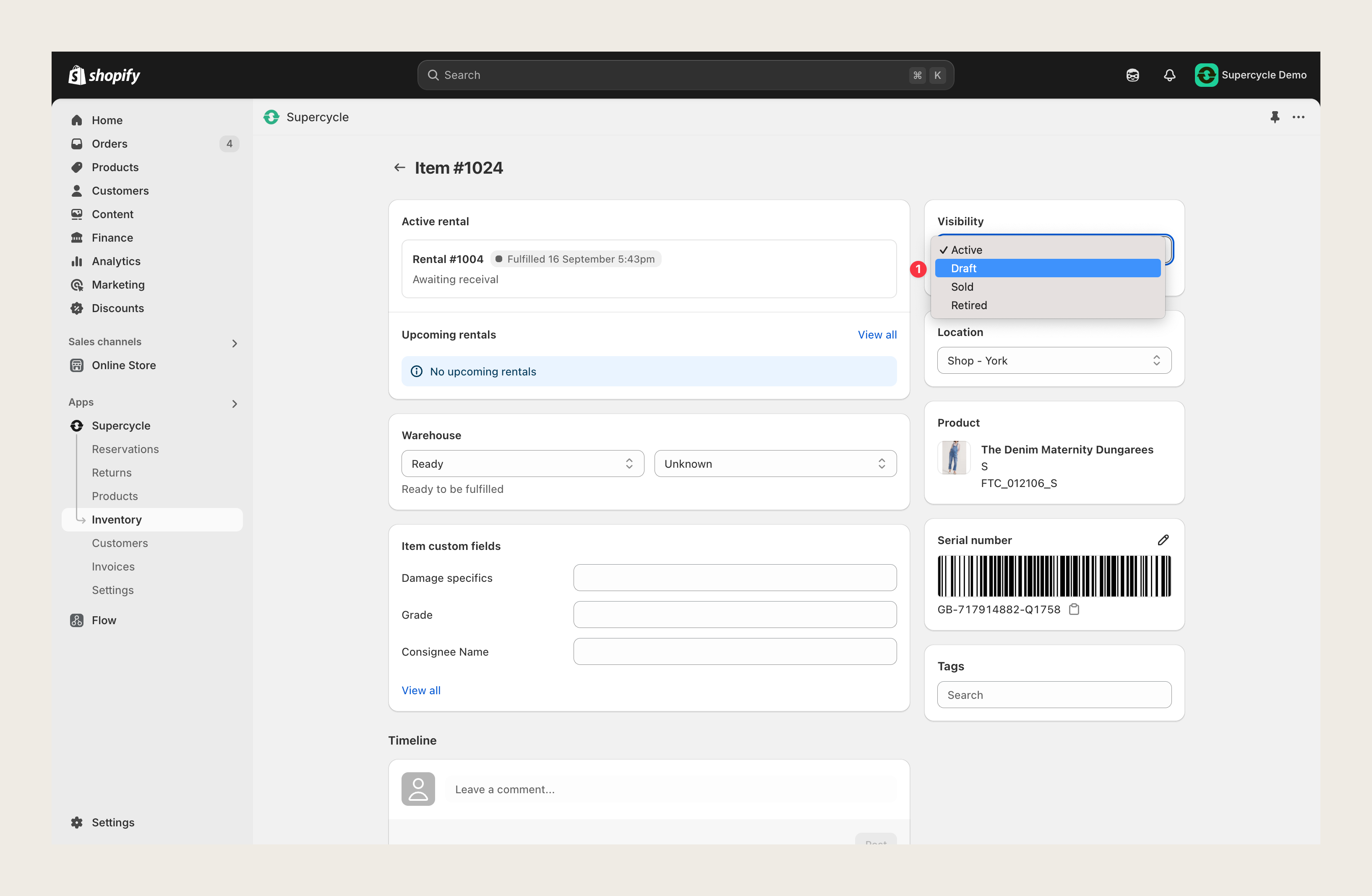Open Rental #1004 active rental card

[x=649, y=268]
